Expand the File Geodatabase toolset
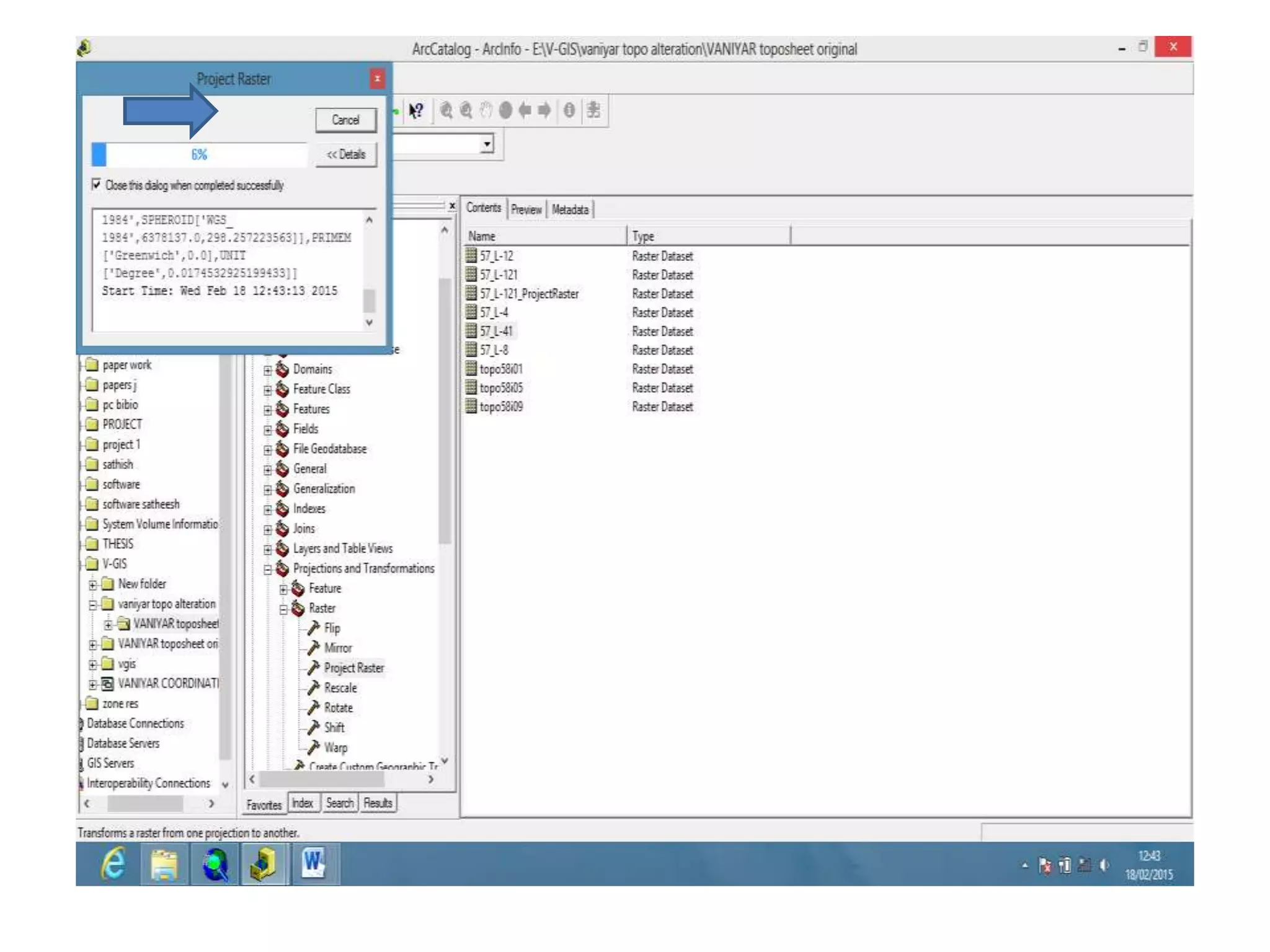The width and height of the screenshot is (1270, 952). tap(268, 449)
